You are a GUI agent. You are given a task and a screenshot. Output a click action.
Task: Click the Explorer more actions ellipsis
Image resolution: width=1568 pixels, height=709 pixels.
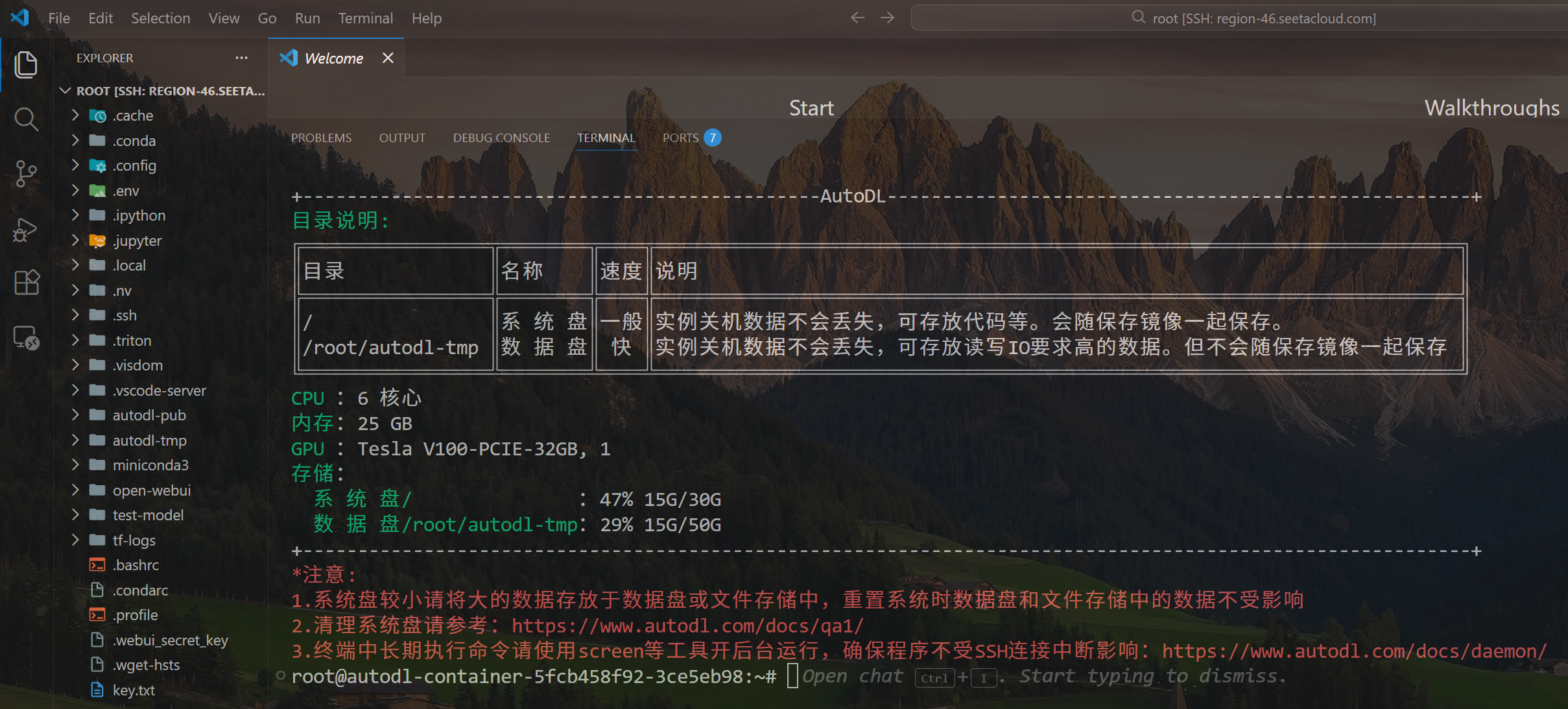click(x=241, y=58)
